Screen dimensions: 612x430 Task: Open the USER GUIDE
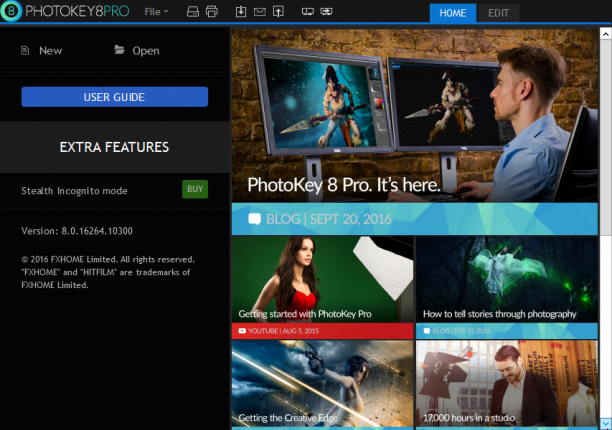pyautogui.click(x=114, y=97)
